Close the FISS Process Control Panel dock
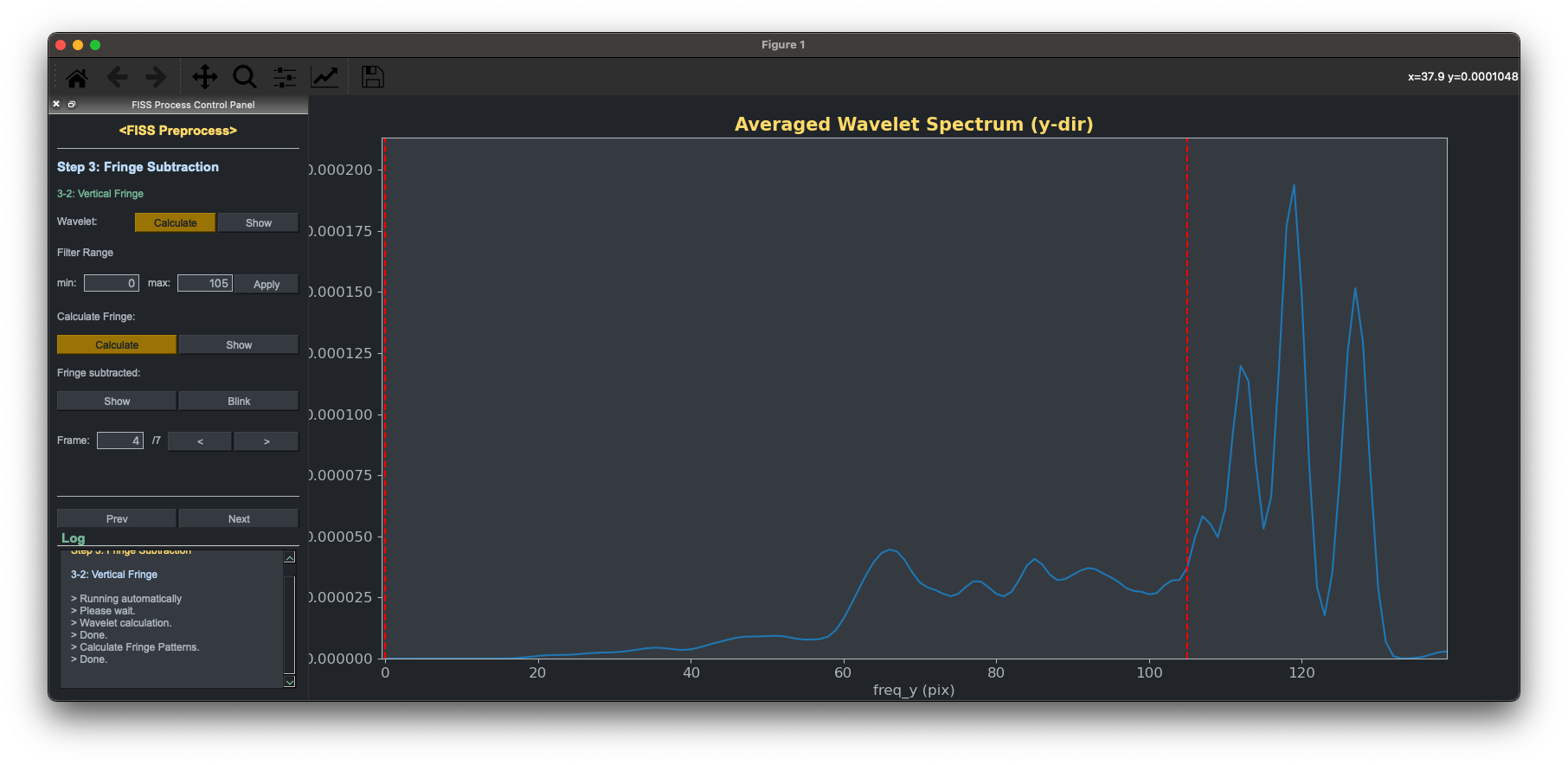This screenshot has width=1568, height=765. tap(56, 104)
